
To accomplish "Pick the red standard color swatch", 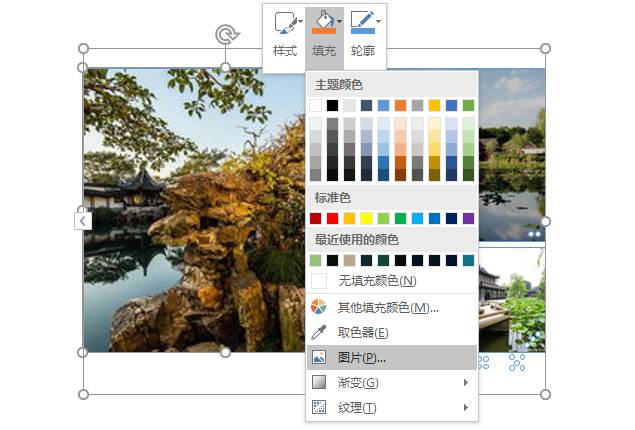I will point(332,219).
